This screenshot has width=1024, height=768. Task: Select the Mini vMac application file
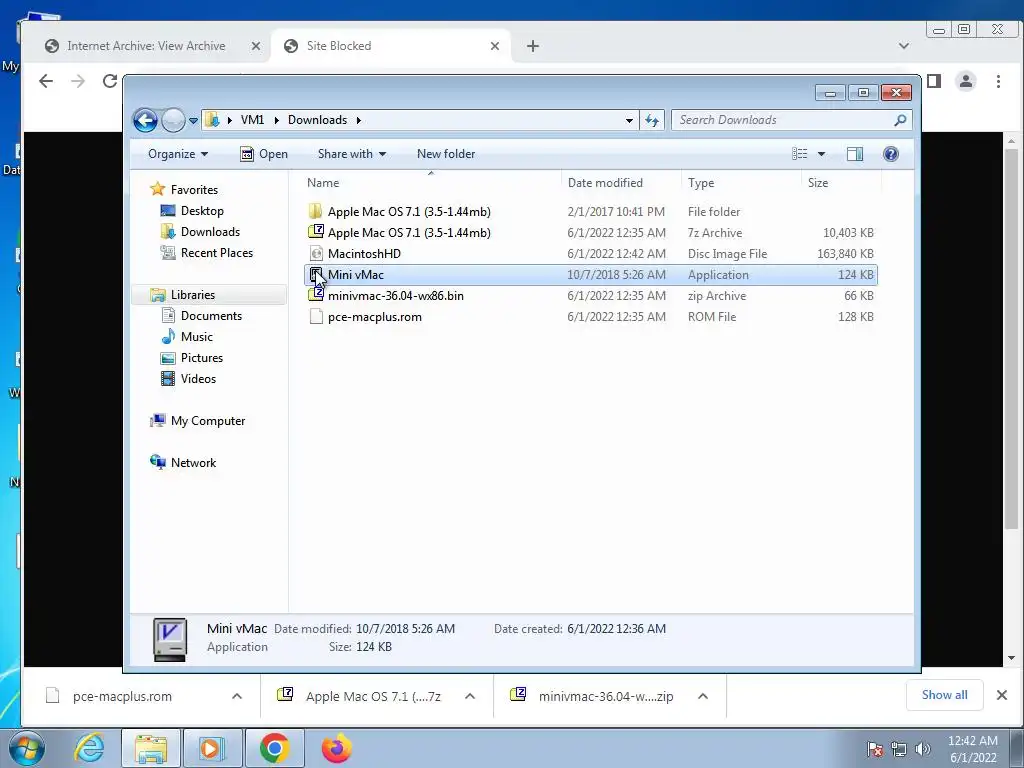coord(591,275)
